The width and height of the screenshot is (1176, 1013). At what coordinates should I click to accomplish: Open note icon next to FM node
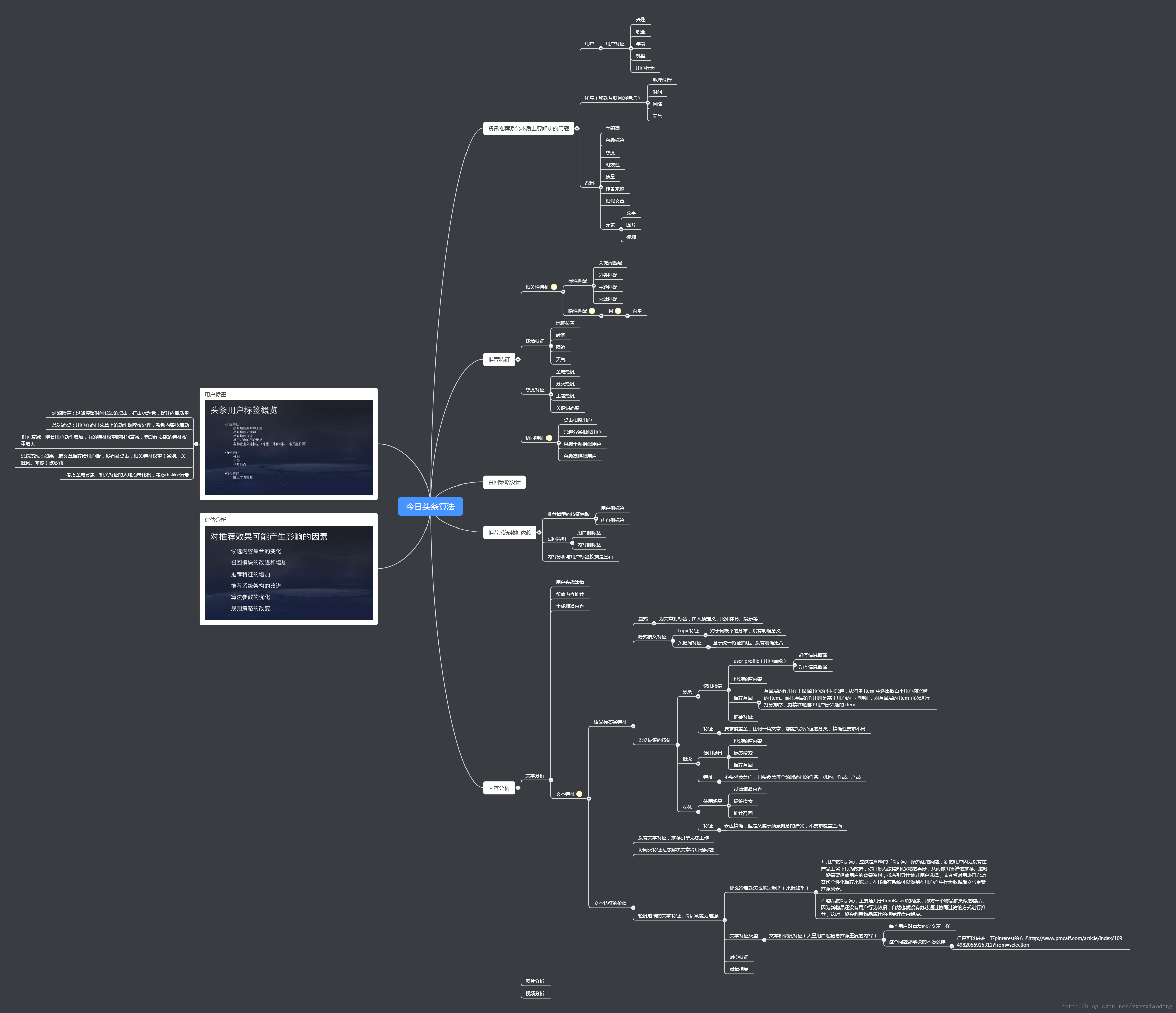click(618, 311)
